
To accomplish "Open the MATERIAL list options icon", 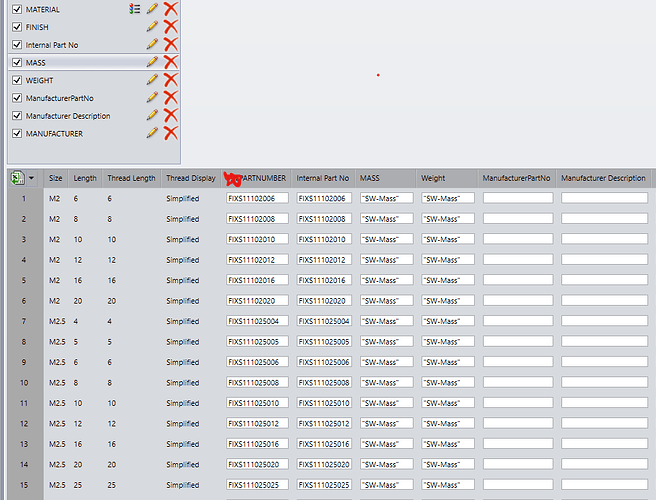I will (135, 9).
